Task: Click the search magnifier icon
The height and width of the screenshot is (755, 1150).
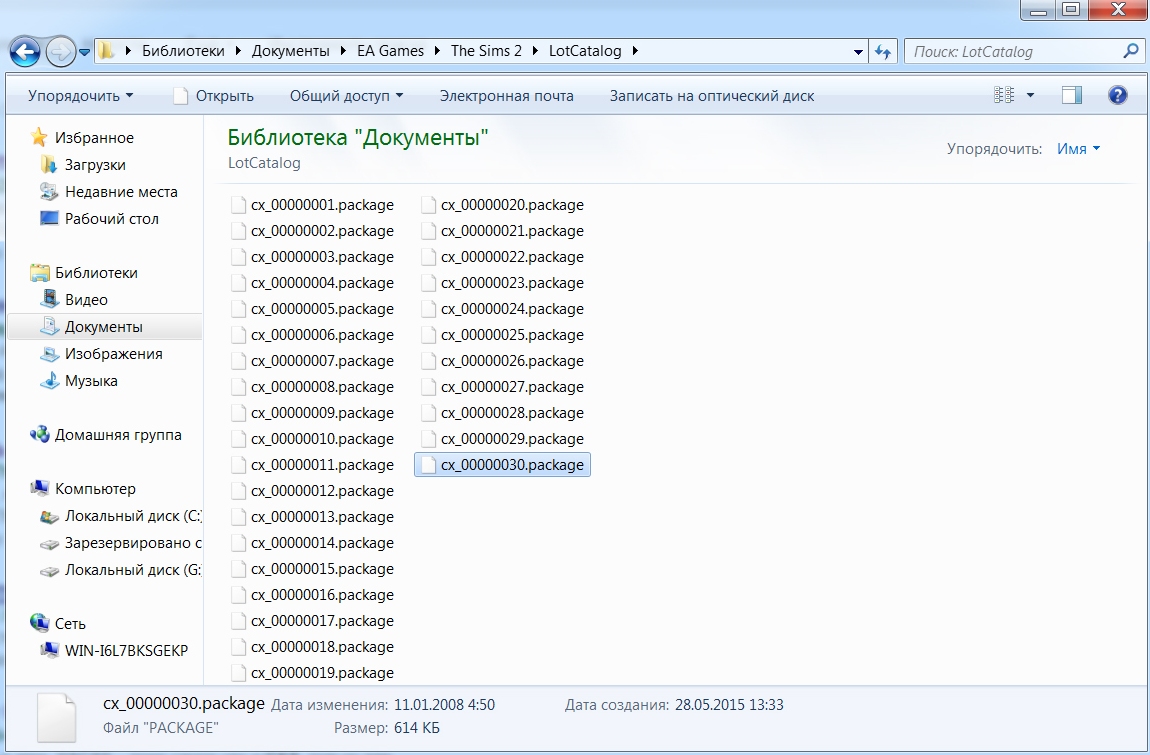Action: [x=1130, y=51]
